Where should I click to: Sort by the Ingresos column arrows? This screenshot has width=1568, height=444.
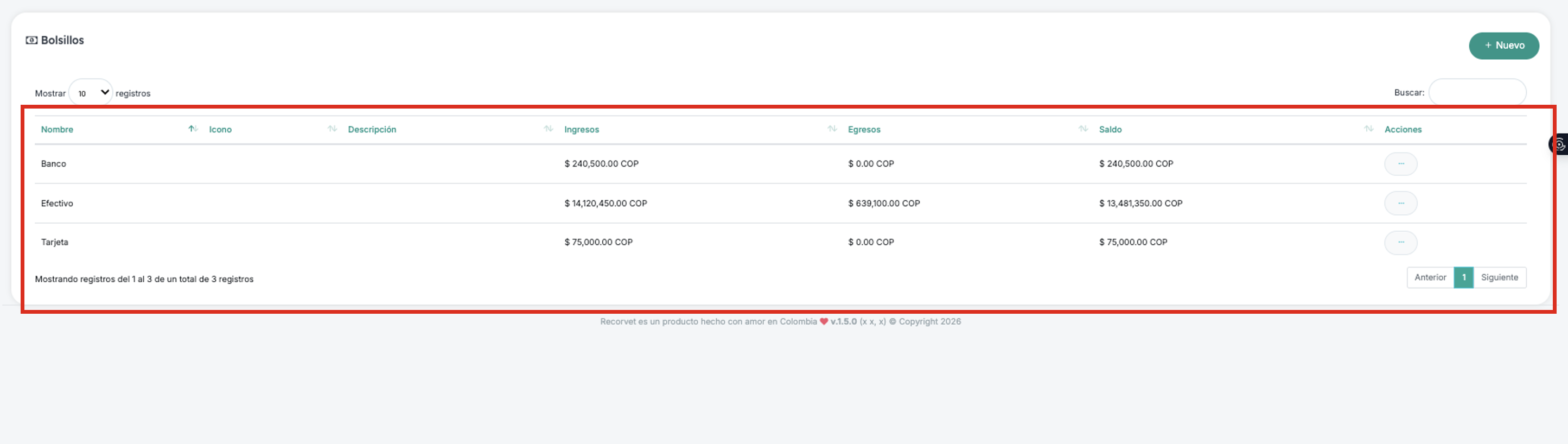832,129
